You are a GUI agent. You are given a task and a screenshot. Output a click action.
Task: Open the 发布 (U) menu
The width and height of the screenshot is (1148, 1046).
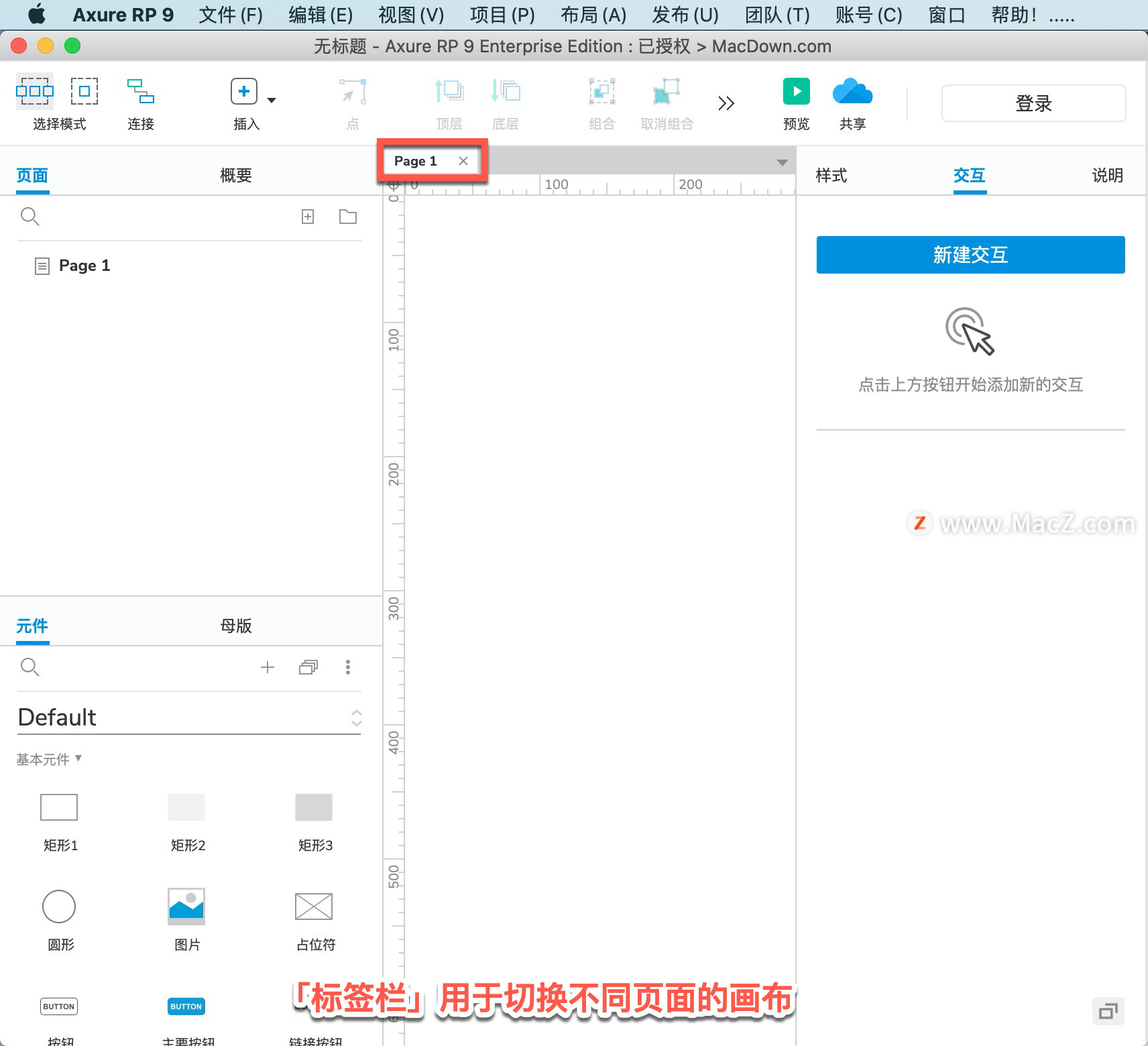tap(685, 15)
